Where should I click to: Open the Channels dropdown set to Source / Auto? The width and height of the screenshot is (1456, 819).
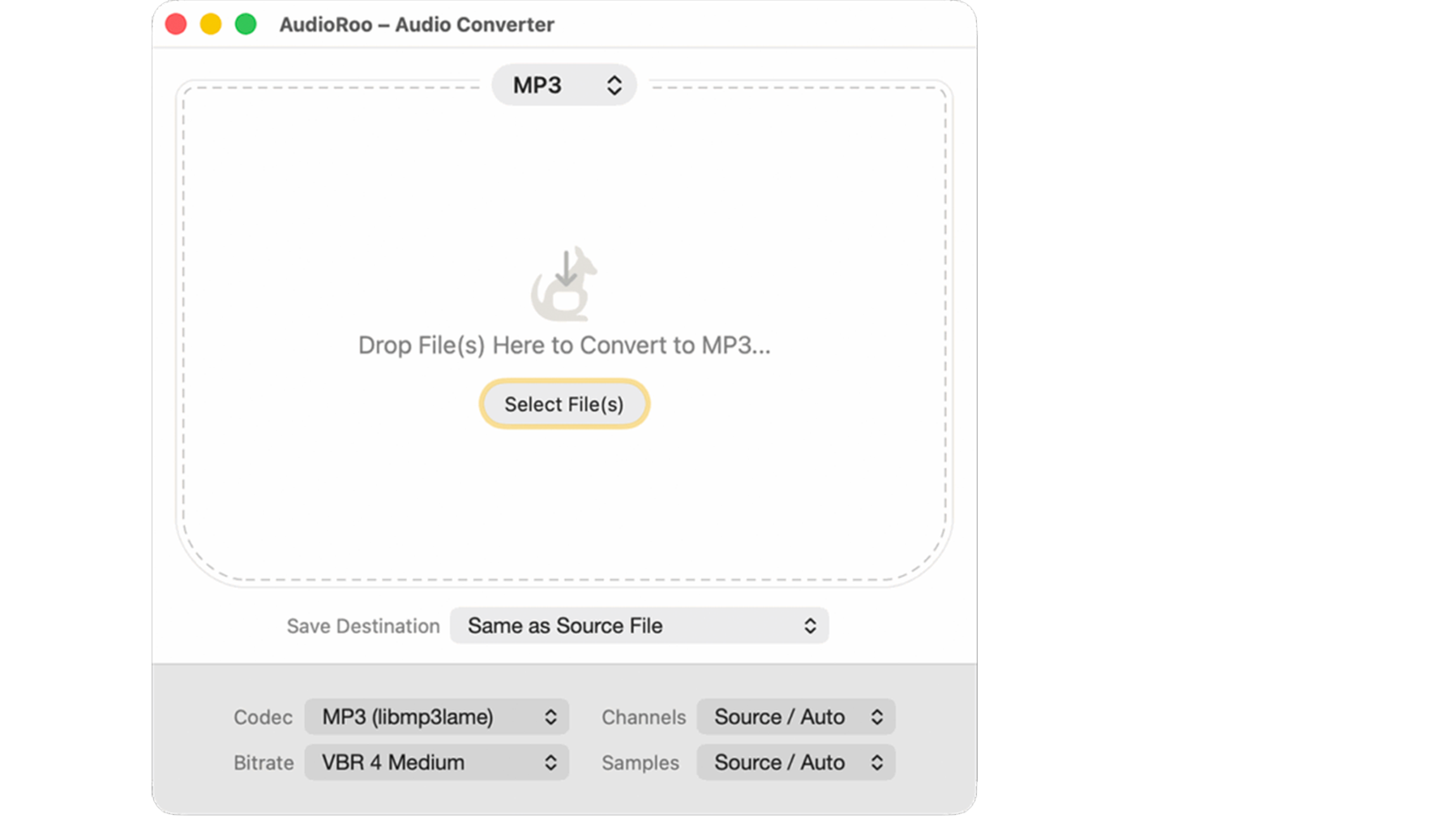point(795,717)
